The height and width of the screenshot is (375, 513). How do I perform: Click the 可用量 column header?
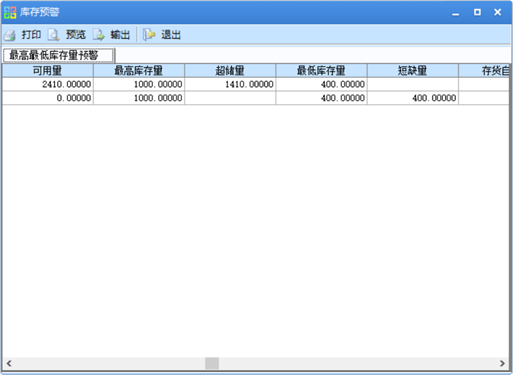[48, 71]
